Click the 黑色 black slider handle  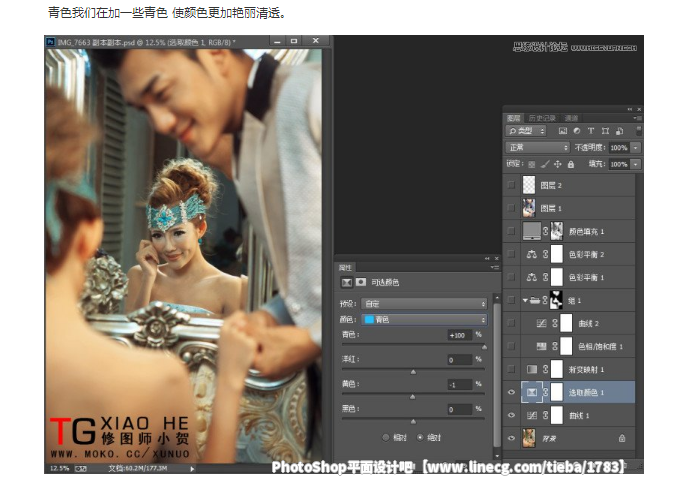(413, 421)
